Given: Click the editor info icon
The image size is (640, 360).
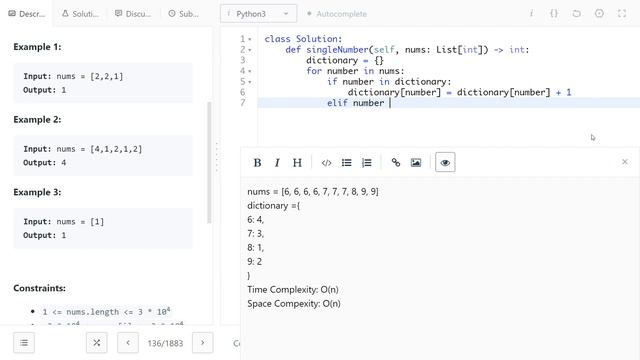Looking at the screenshot, I should [x=531, y=13].
